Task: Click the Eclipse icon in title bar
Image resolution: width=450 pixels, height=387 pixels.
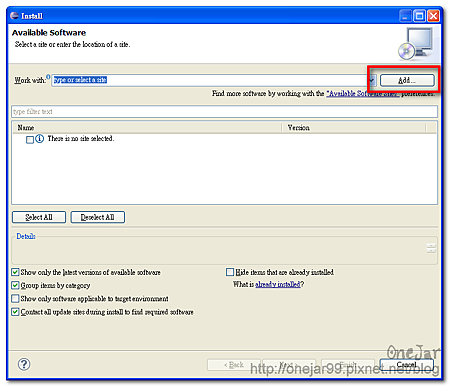Action: pyautogui.click(x=15, y=16)
